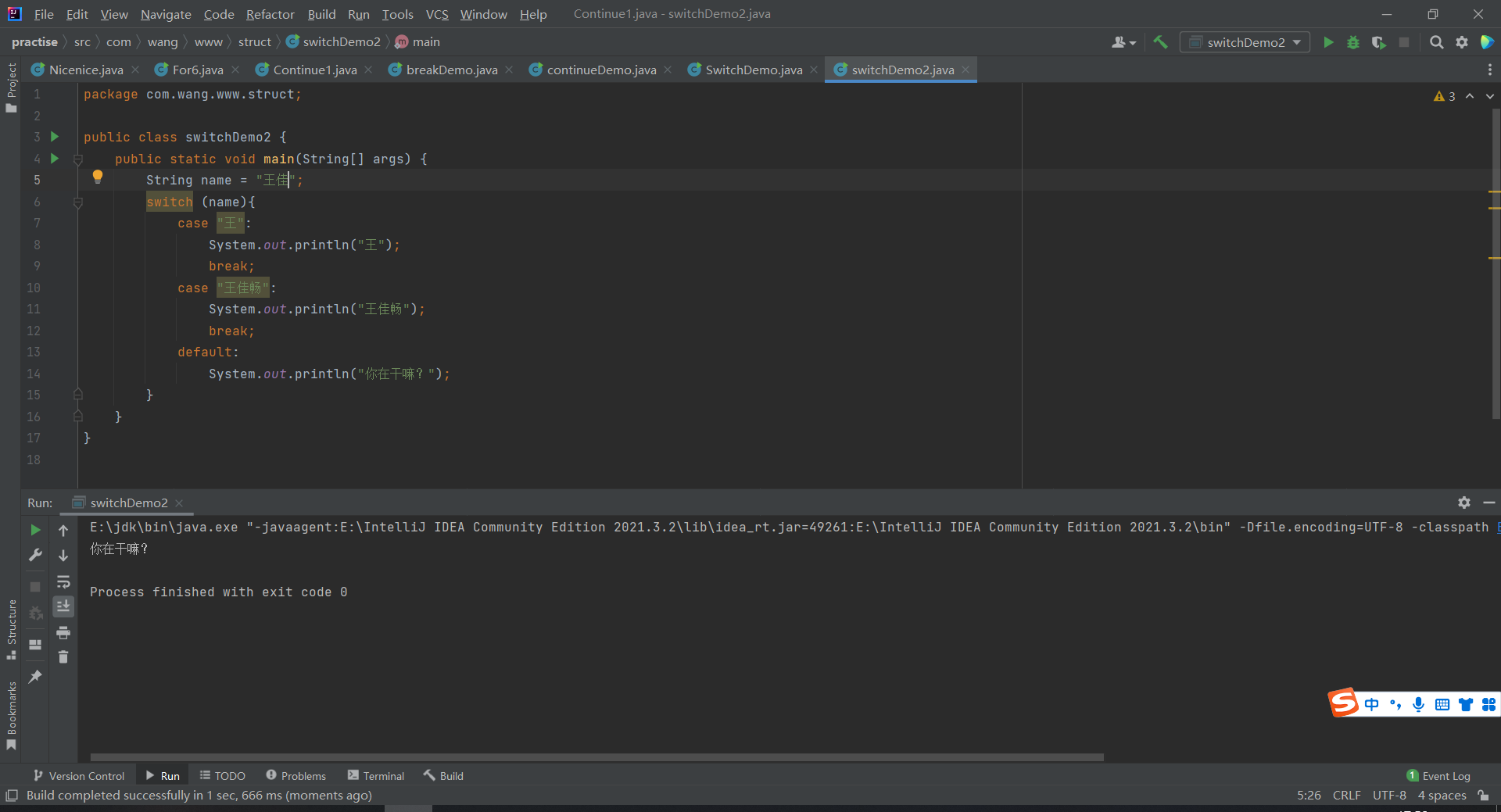Image resolution: width=1501 pixels, height=812 pixels.
Task: Open the UTF-8 encoding selector
Action: tap(1388, 796)
